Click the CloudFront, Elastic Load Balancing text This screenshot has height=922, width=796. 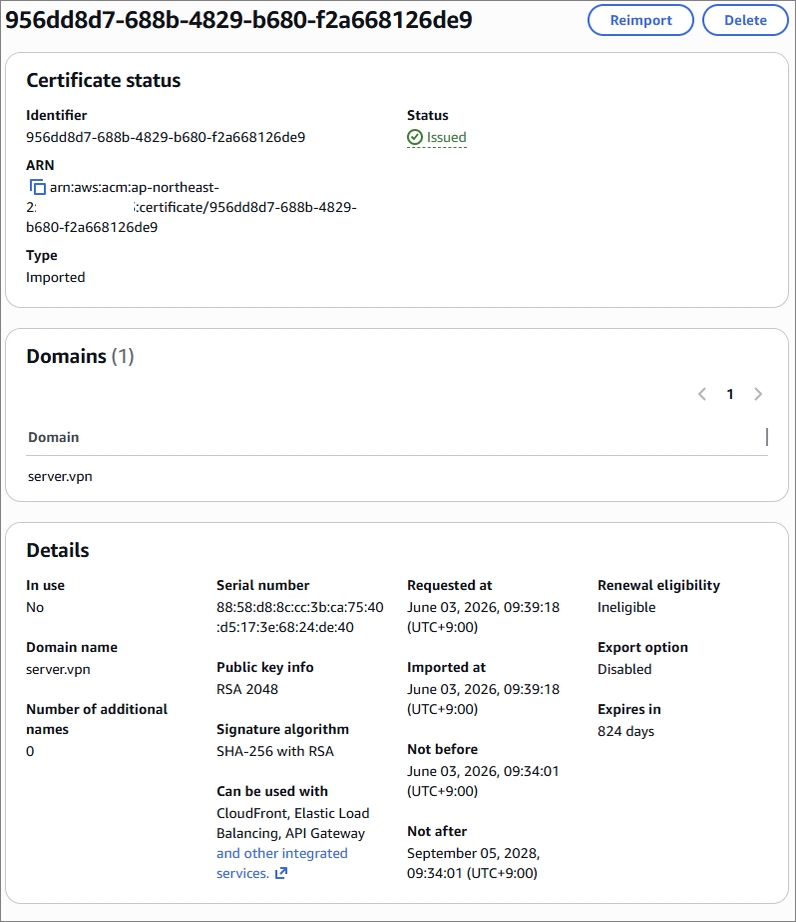pos(293,823)
